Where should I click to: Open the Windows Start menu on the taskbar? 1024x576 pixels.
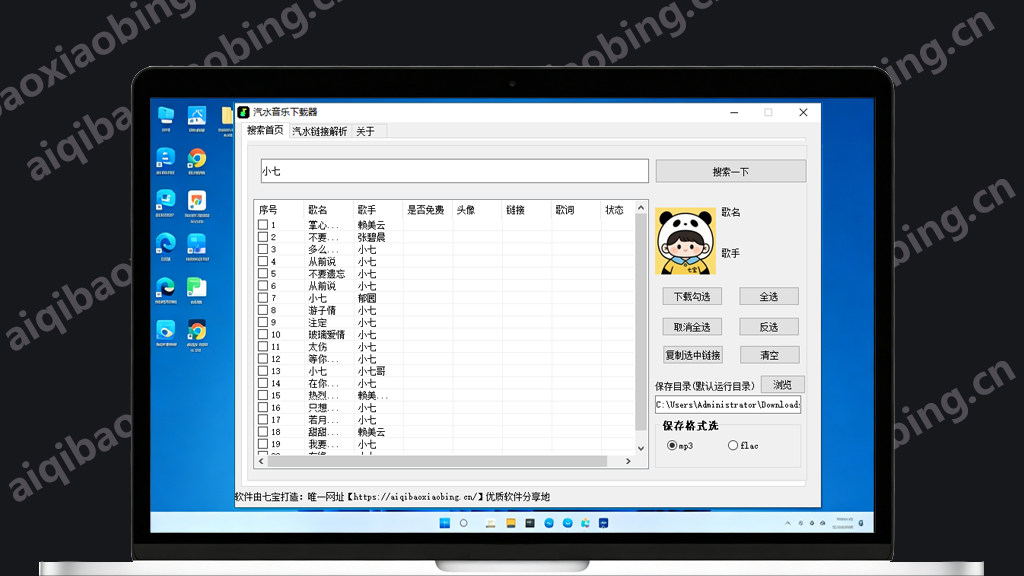(x=445, y=523)
